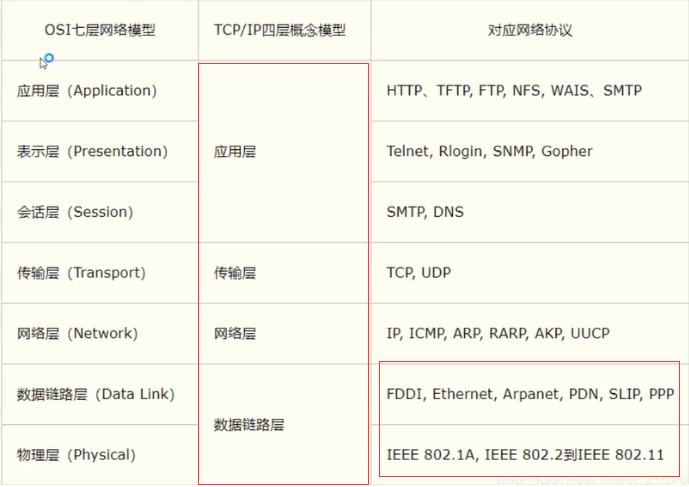This screenshot has height=487, width=689.
Task: Select the 会话层 (Session) cell
Action: click(x=75, y=212)
